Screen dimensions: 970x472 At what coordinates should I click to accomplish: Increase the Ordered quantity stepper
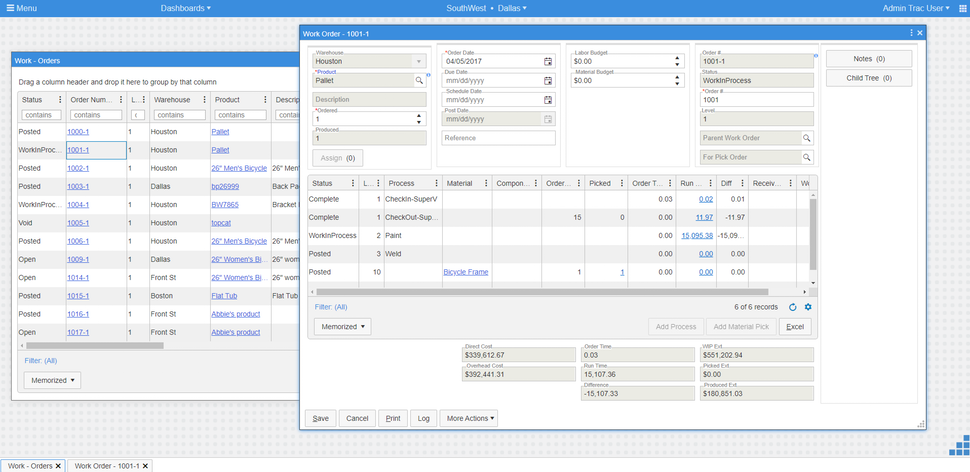coord(419,116)
